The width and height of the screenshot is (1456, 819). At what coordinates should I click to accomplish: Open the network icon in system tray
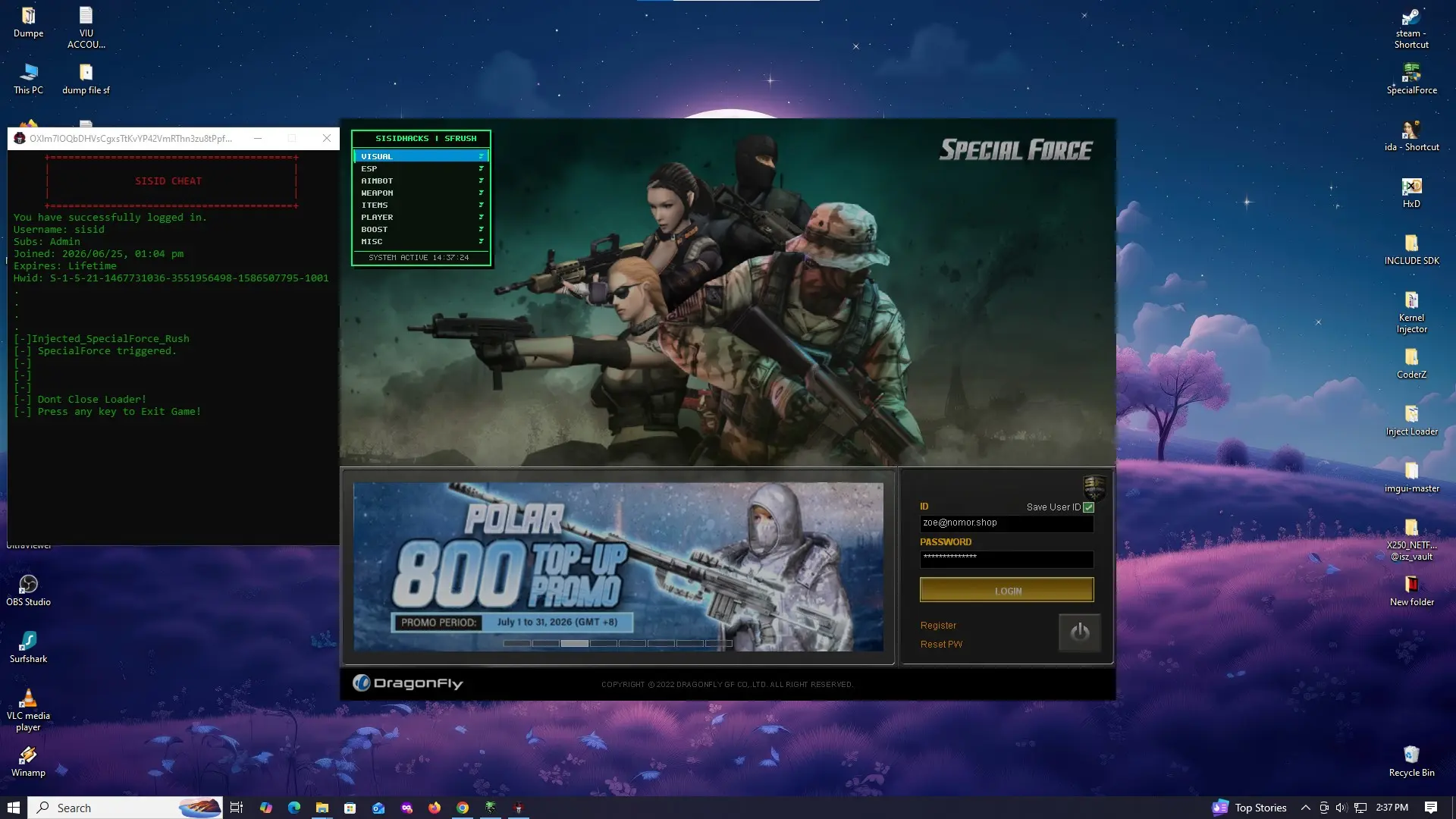[x=1360, y=808]
